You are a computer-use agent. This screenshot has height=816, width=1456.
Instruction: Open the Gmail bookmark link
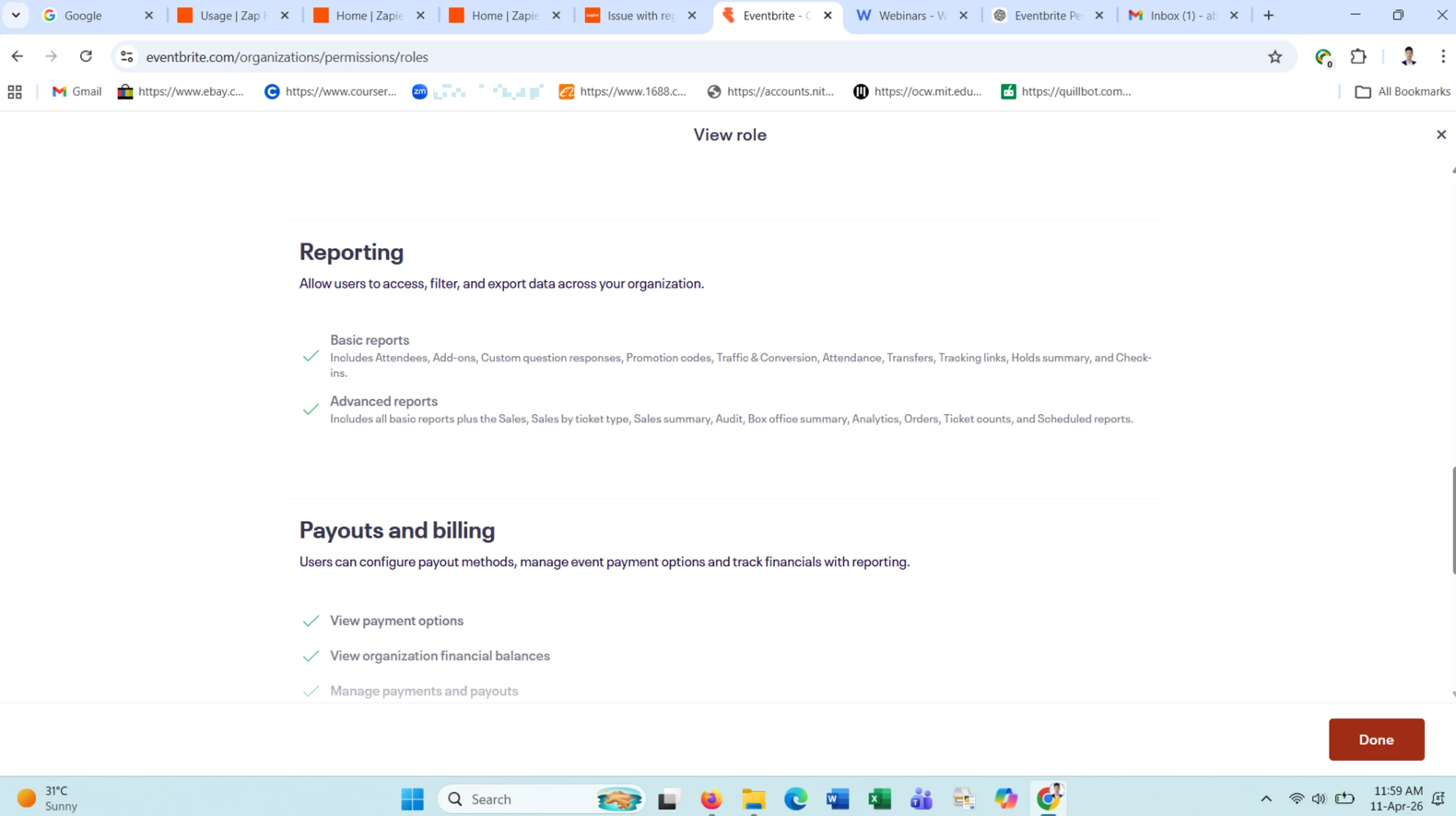click(x=76, y=92)
